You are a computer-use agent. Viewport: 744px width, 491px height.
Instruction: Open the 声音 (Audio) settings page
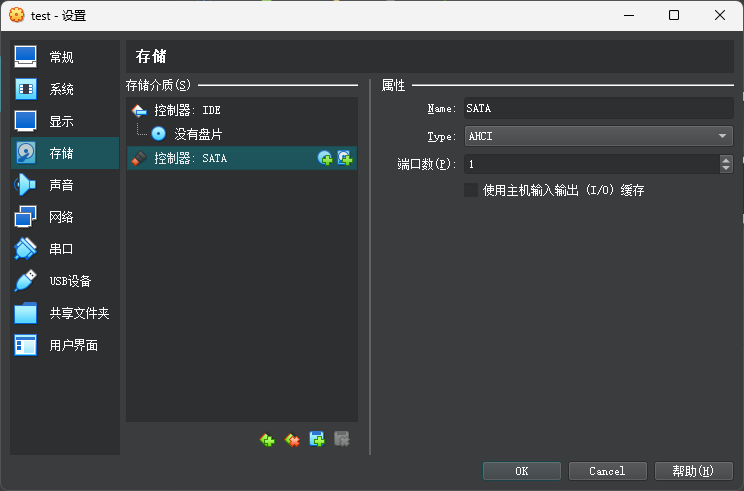tap(62, 185)
